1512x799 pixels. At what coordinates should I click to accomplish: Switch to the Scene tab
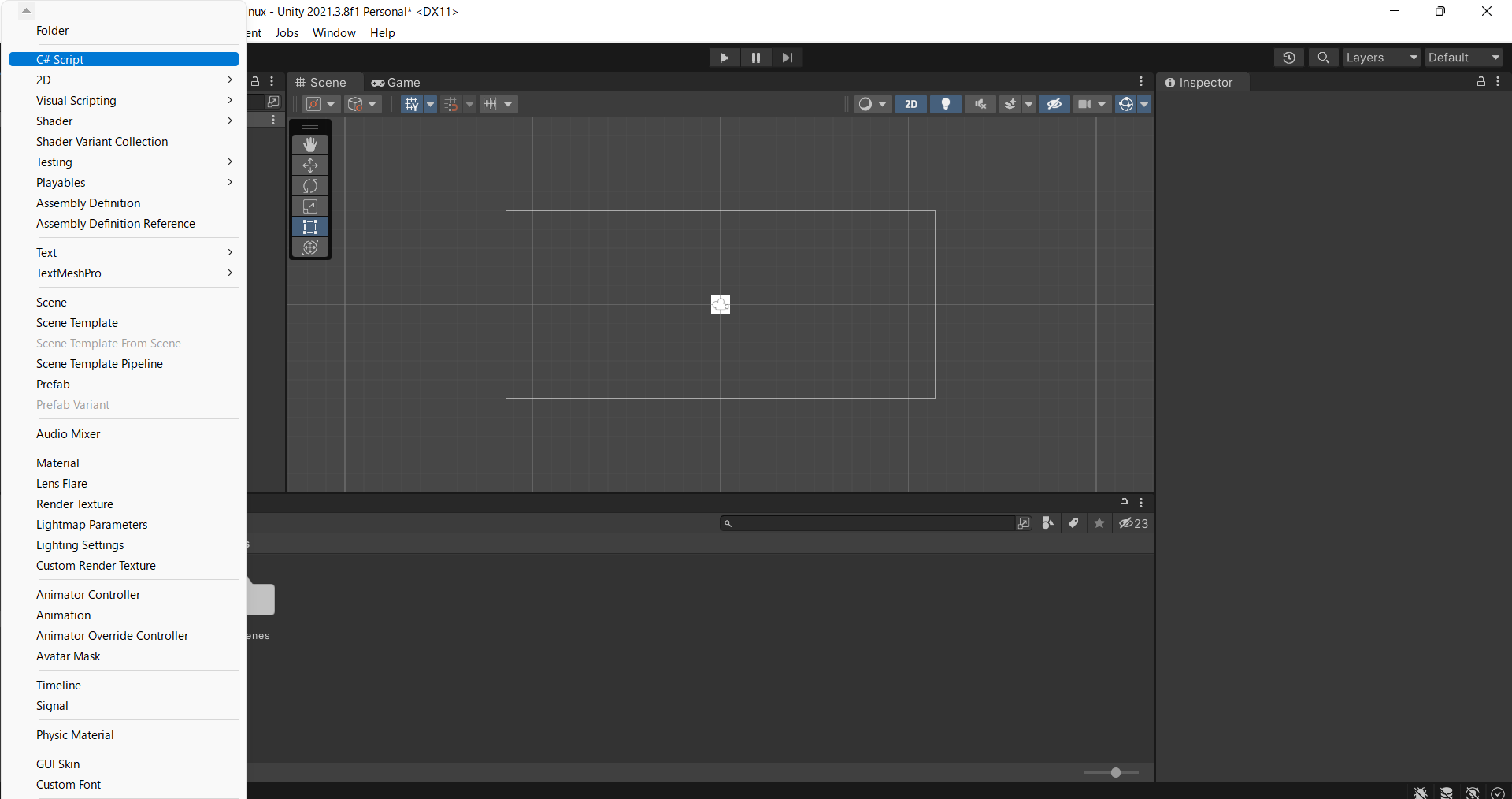coord(321,82)
